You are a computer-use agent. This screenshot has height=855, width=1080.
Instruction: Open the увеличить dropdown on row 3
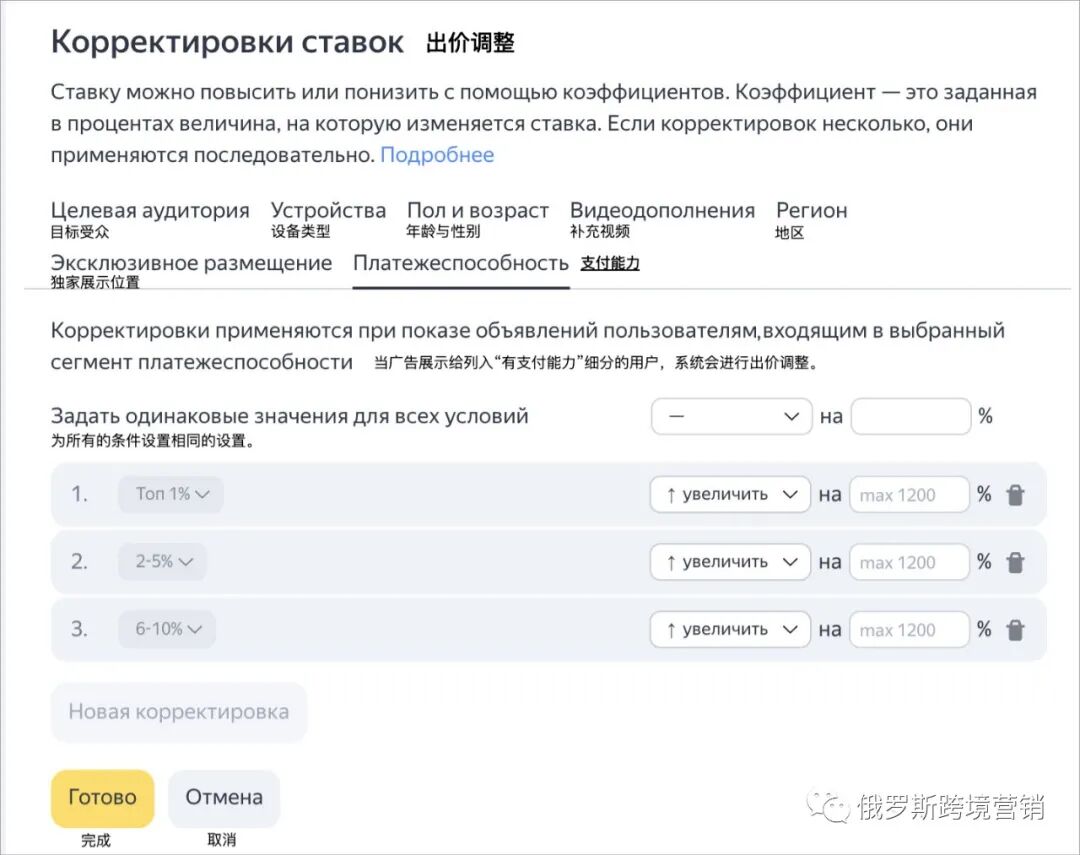click(x=729, y=629)
